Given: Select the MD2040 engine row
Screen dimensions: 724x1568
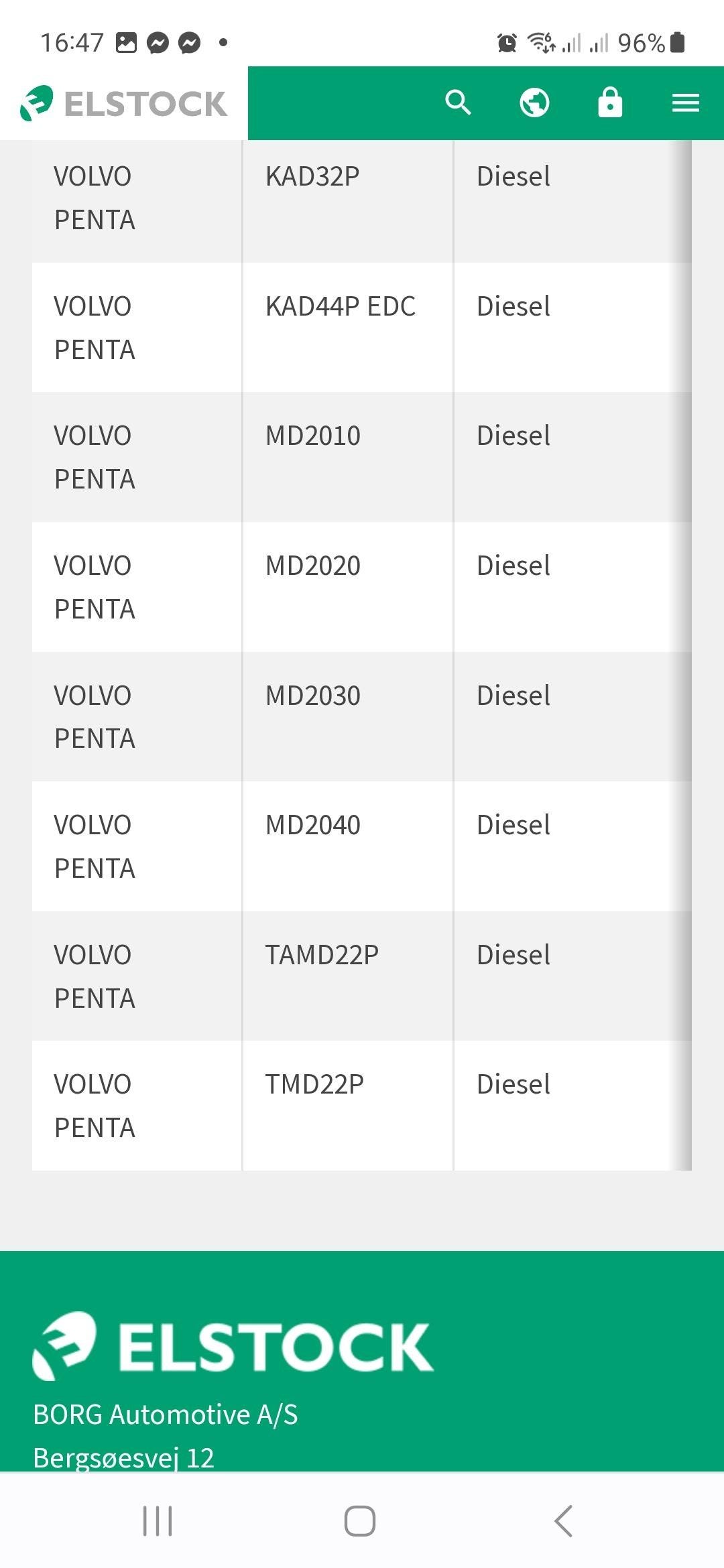Looking at the screenshot, I should (x=361, y=846).
